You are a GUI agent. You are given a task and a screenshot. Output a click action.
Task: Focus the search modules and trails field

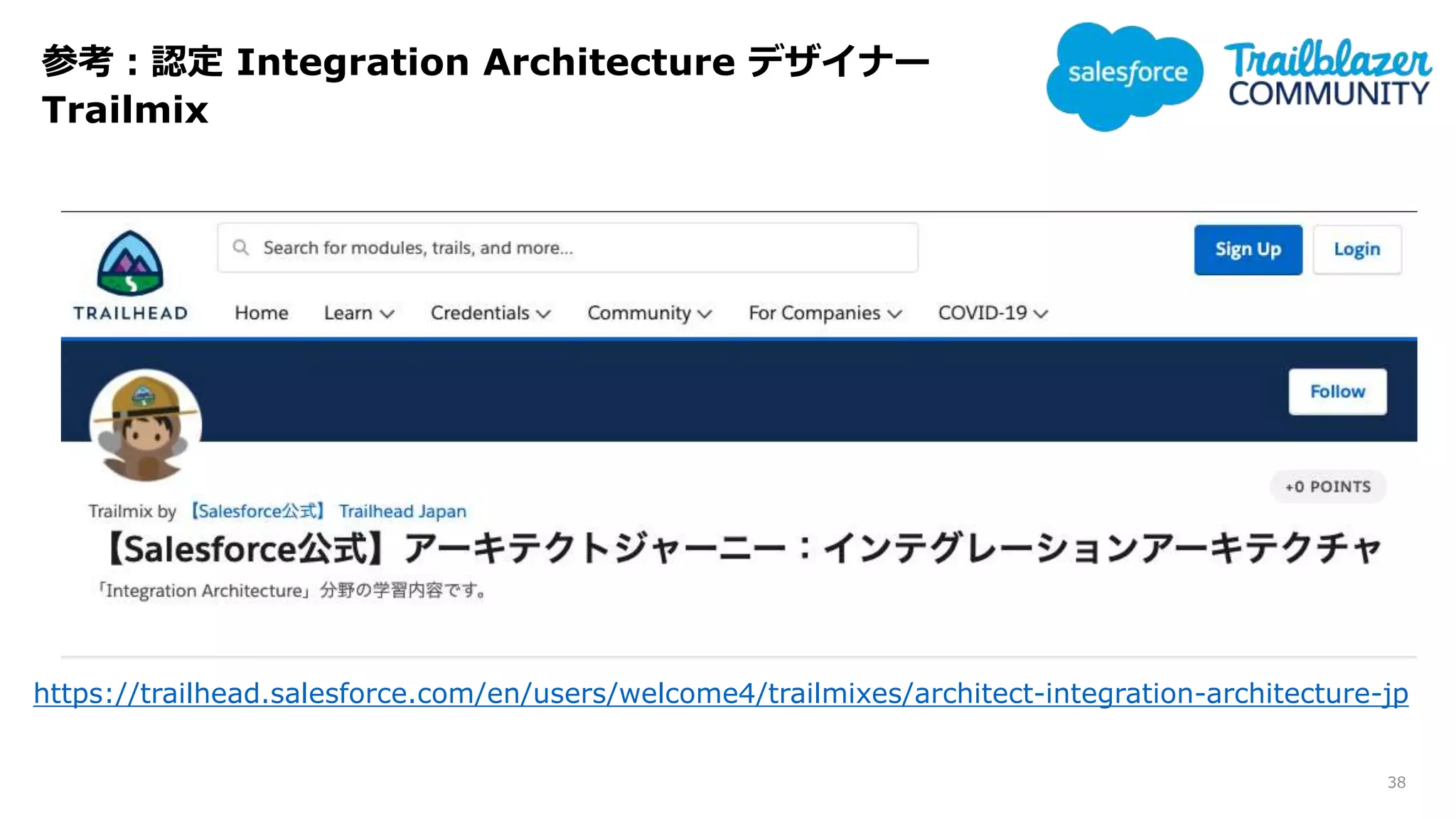click(x=567, y=247)
